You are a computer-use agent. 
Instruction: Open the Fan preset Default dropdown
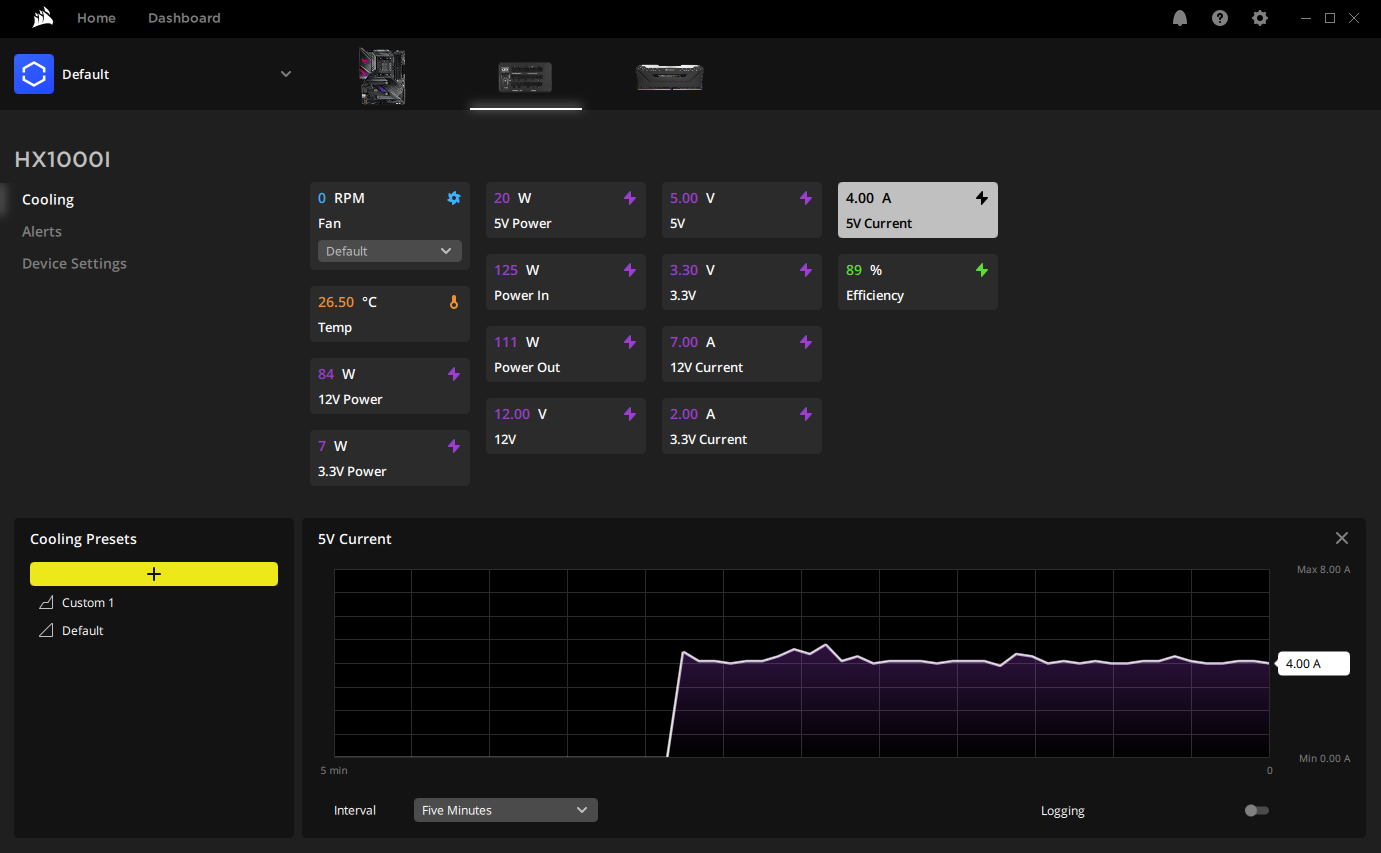390,251
